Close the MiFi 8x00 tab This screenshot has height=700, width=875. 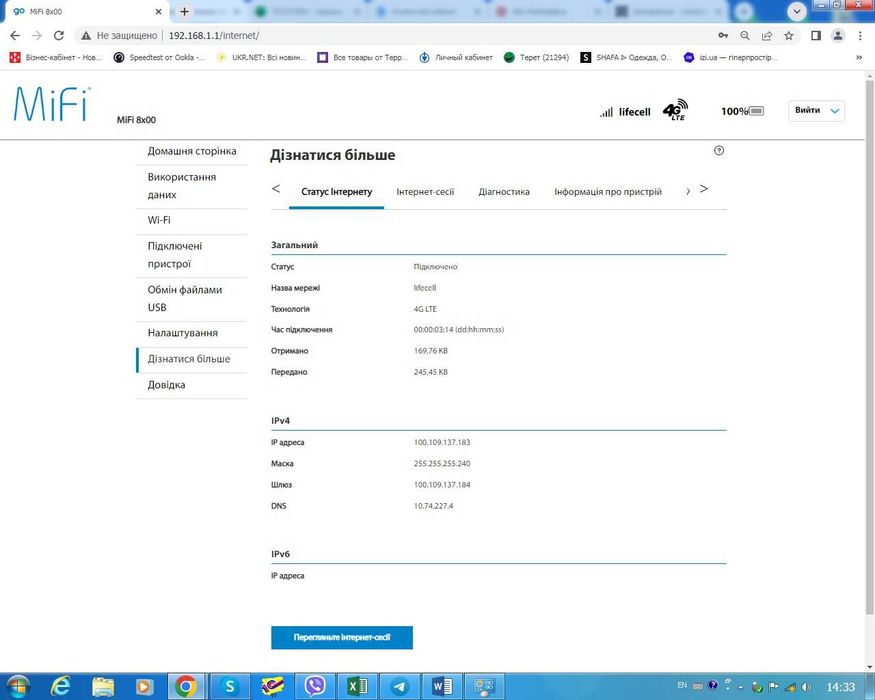tap(158, 11)
